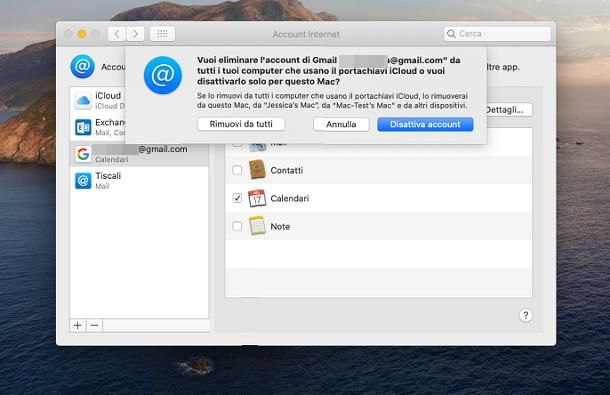
Task: Show all preferences via the grid icon
Action: click(x=162, y=34)
